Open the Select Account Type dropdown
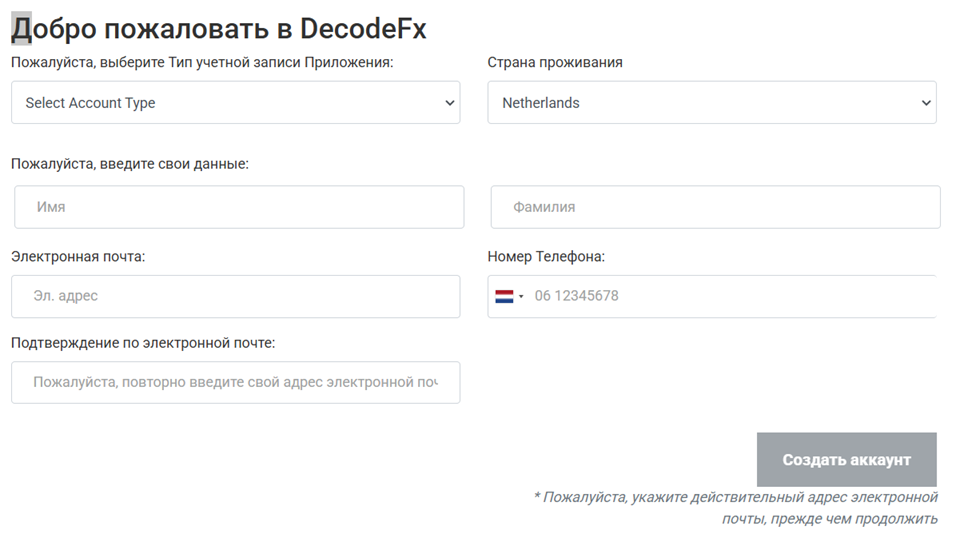The image size is (960, 538). pyautogui.click(x=235, y=103)
